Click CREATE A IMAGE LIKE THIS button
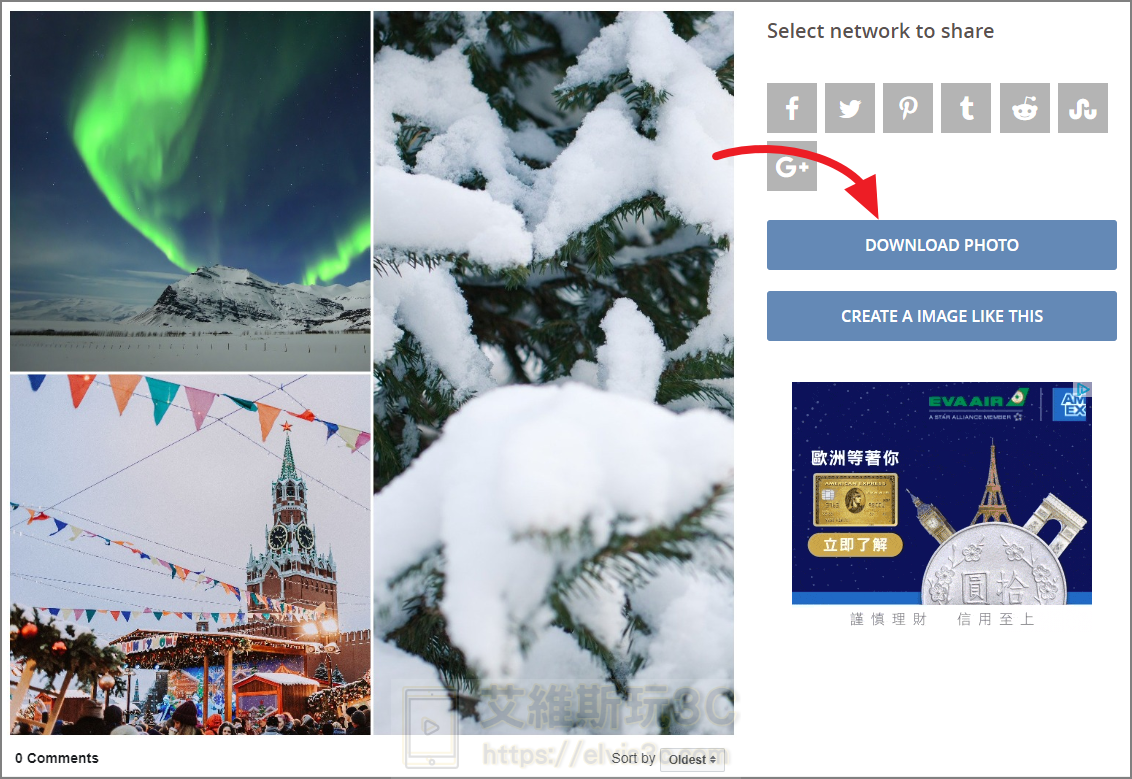 942,315
